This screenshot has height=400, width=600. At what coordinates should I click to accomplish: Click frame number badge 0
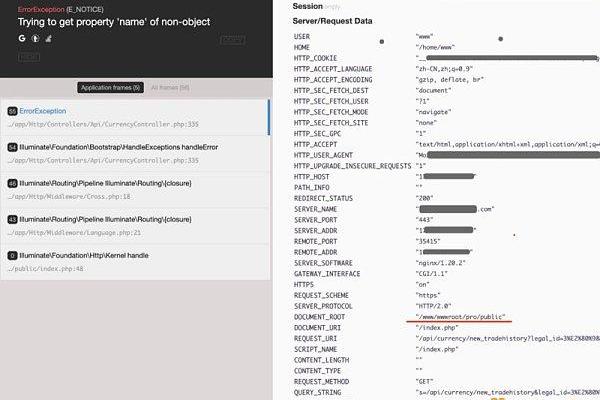click(x=11, y=255)
